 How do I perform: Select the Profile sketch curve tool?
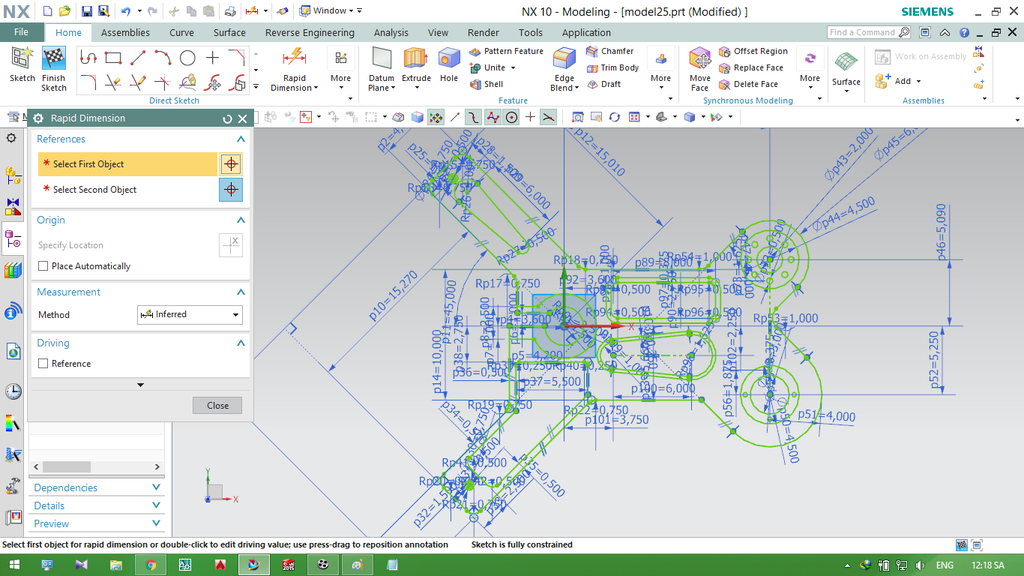pos(88,58)
